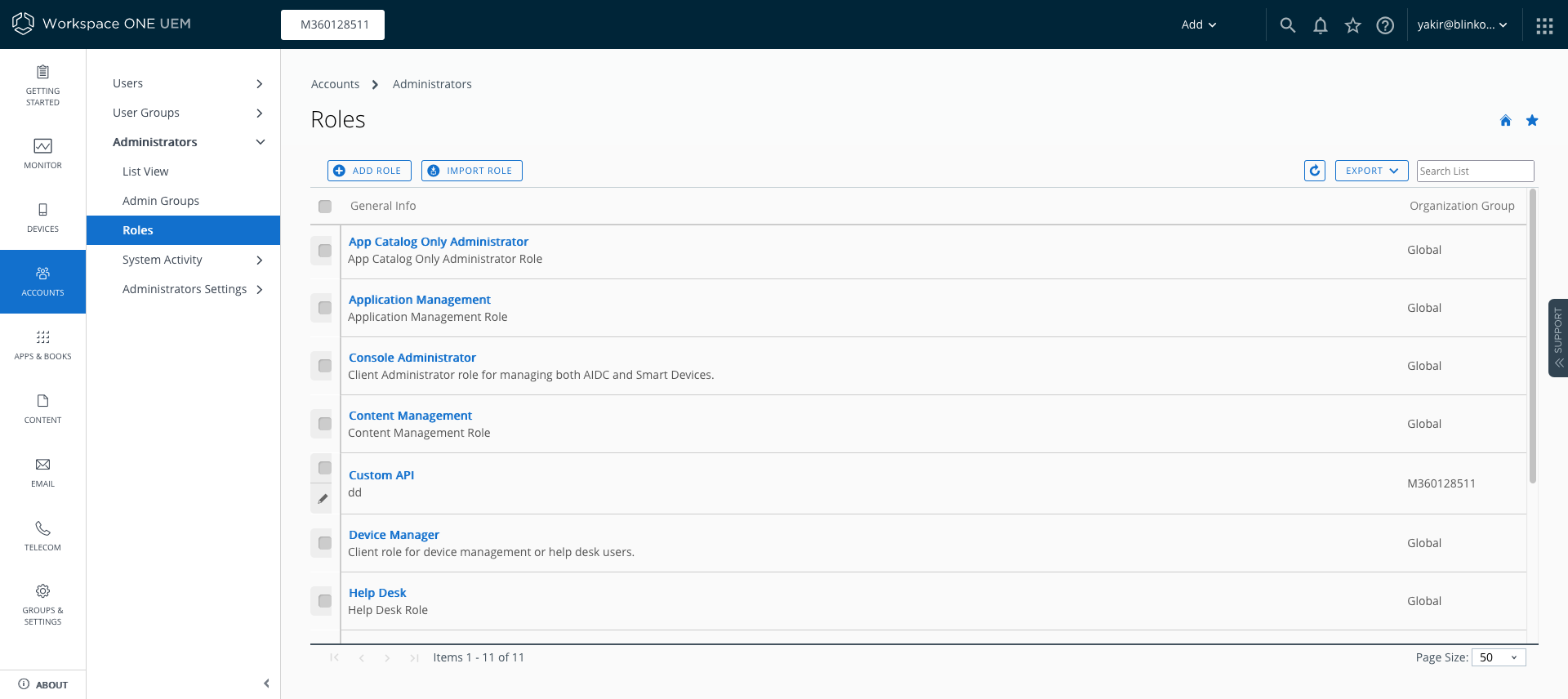Open the App Catalog Only Administrator role
The image size is (1568, 699).
click(x=439, y=242)
